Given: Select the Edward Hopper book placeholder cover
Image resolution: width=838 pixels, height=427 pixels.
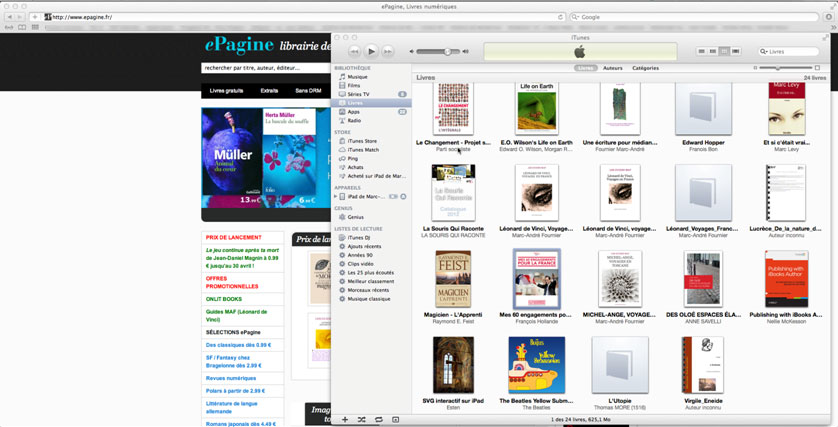Looking at the screenshot, I should tap(703, 108).
